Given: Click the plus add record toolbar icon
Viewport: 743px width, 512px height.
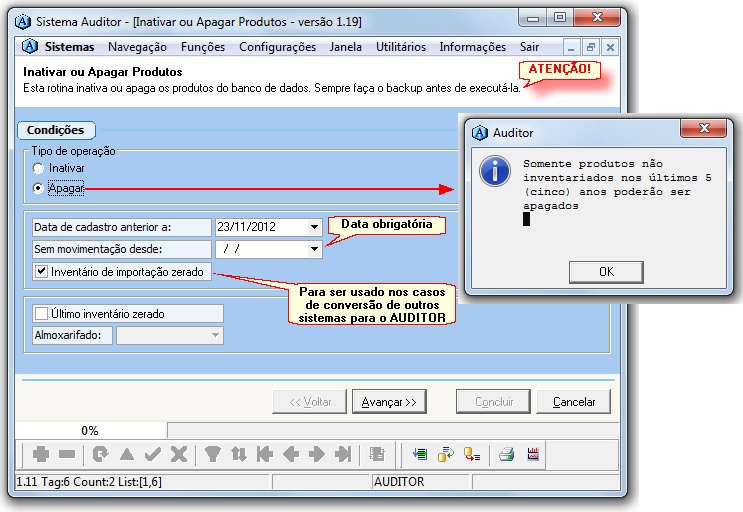Looking at the screenshot, I should (41, 454).
